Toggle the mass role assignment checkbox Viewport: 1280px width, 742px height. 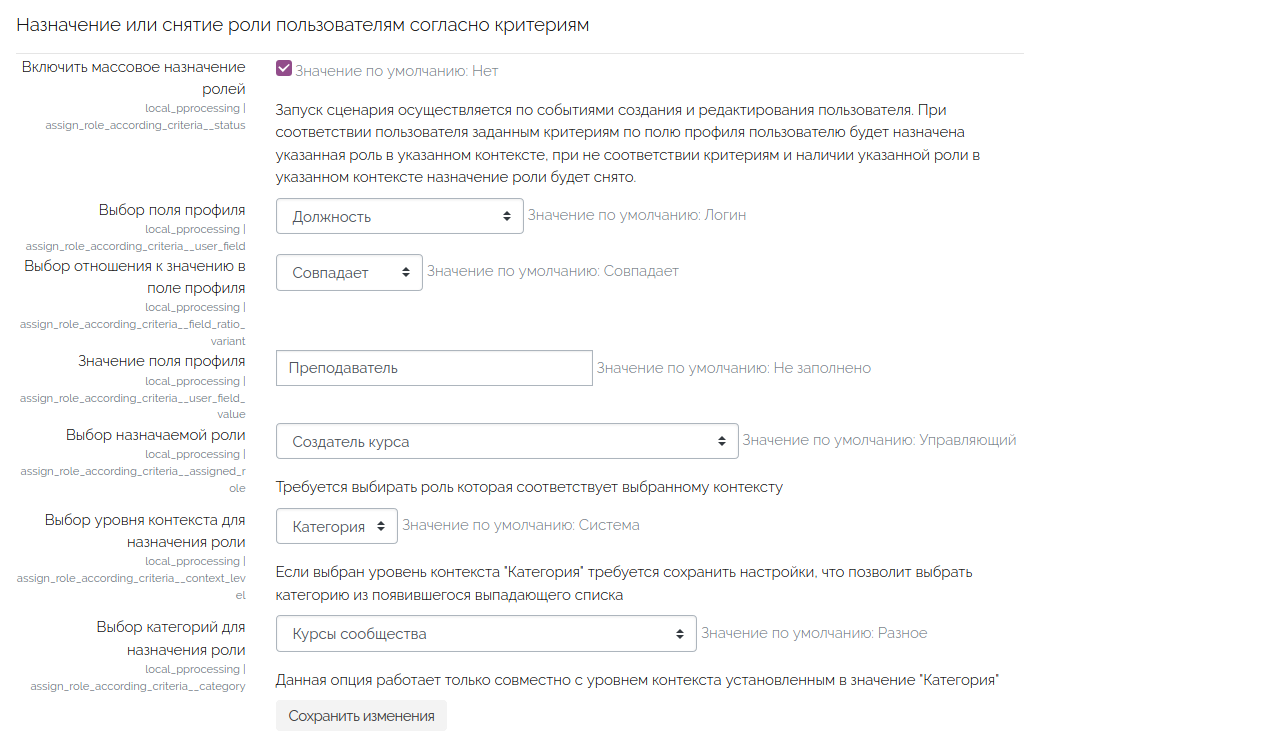point(284,70)
